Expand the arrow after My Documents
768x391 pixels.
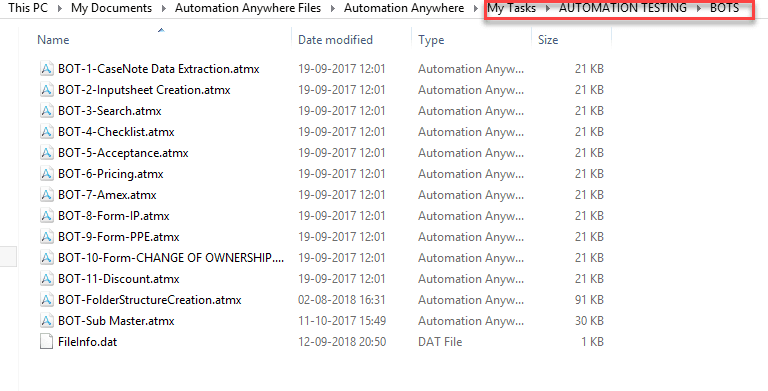pyautogui.click(x=163, y=8)
